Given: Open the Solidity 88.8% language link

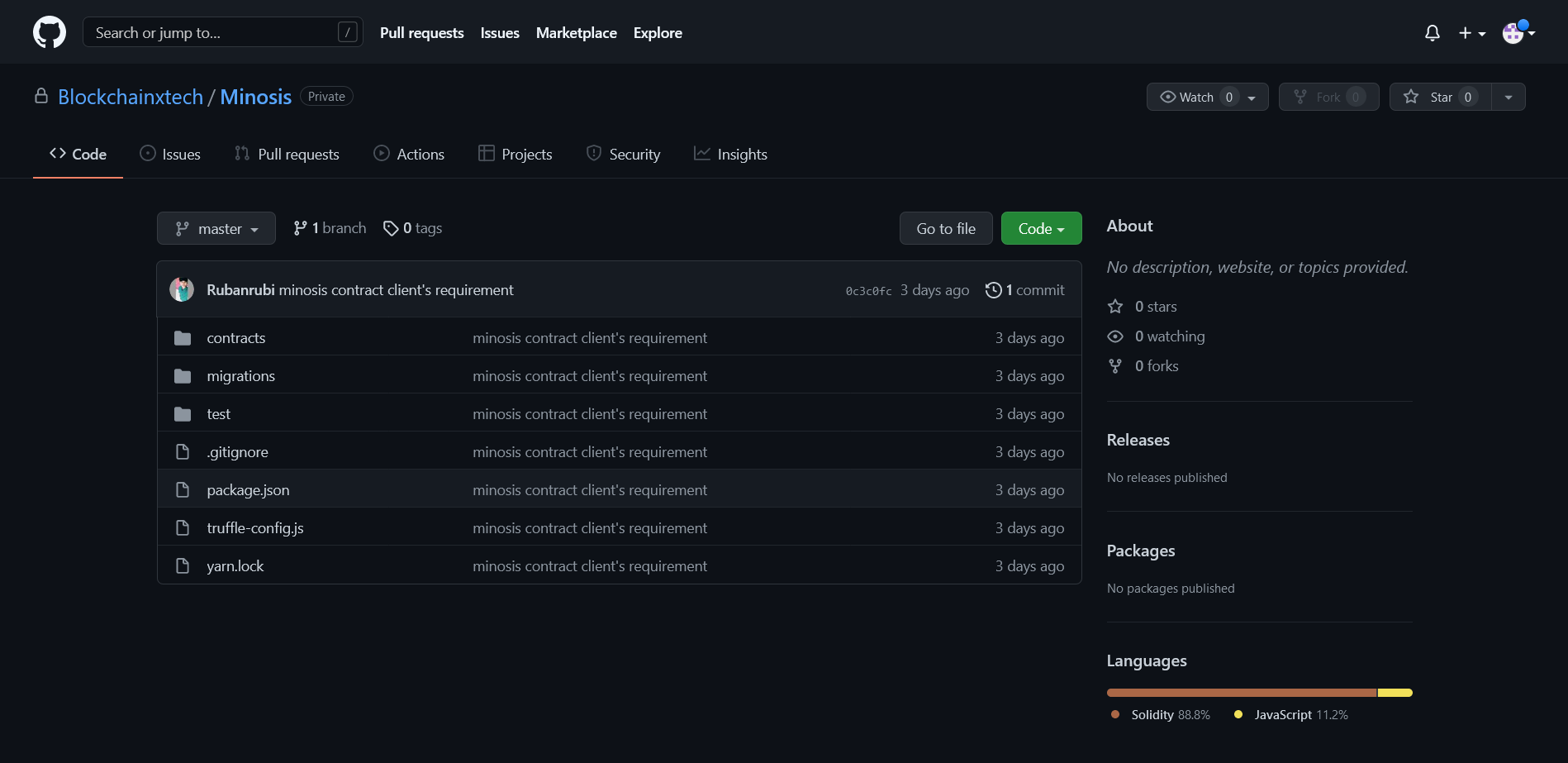Looking at the screenshot, I should pyautogui.click(x=1161, y=715).
